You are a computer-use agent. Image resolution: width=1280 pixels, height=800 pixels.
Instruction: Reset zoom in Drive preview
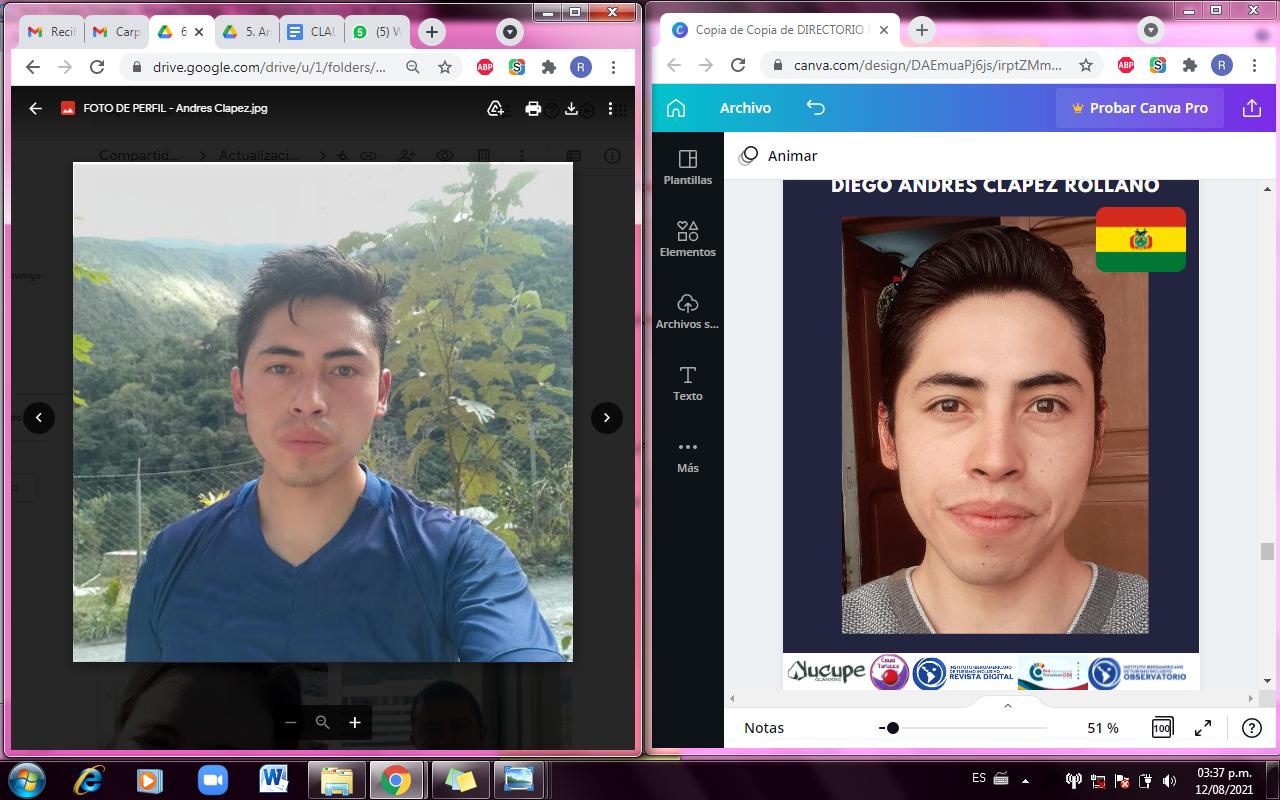click(322, 722)
